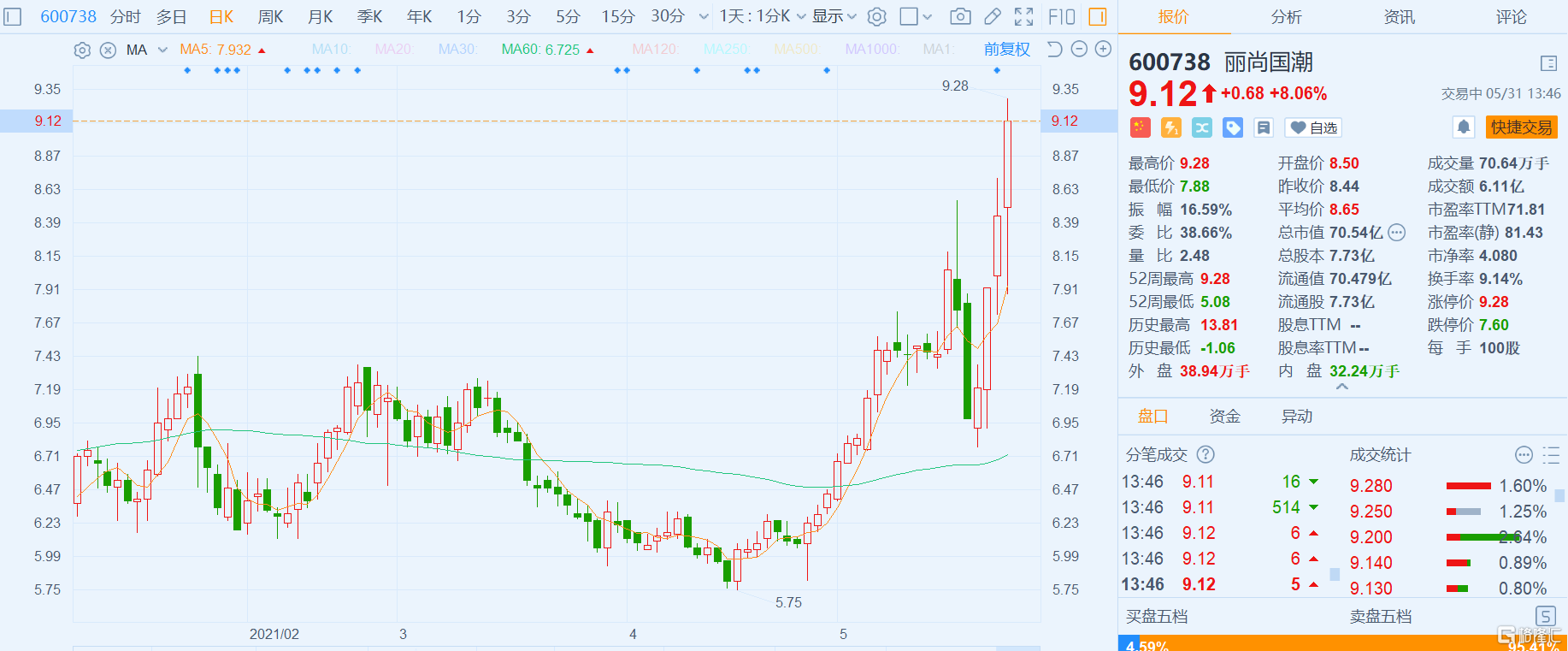Switch to the 异动 tab
1568x651 pixels.
point(1297,417)
